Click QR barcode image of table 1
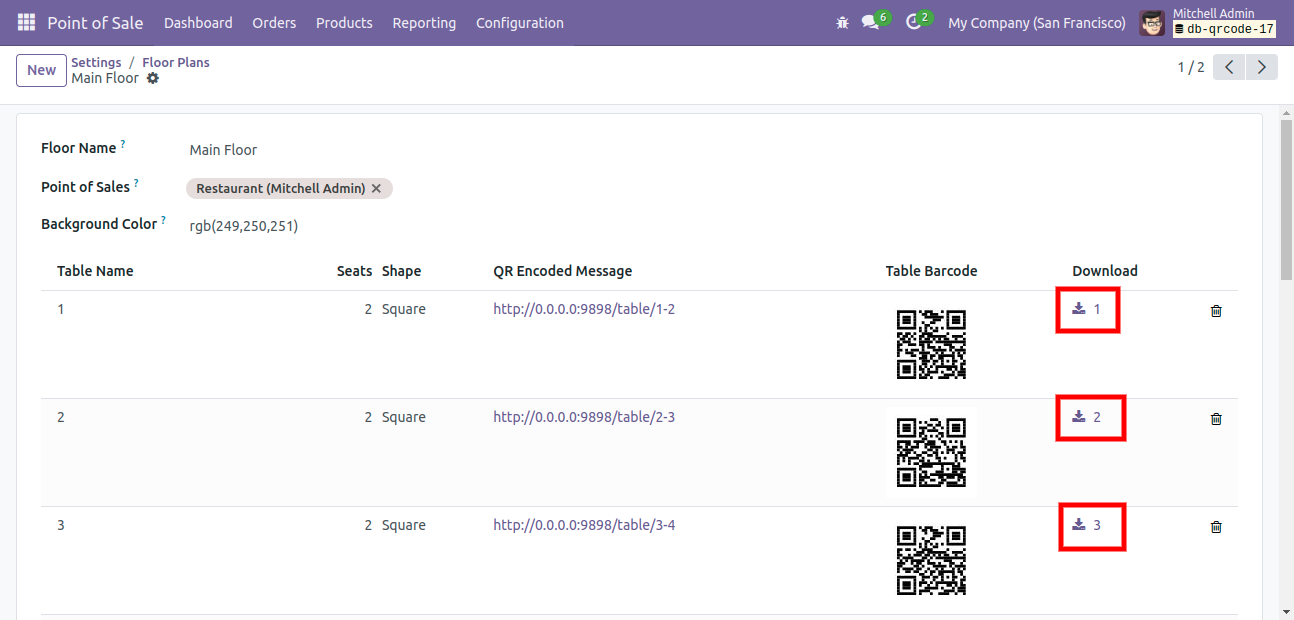The image size is (1294, 620). (x=931, y=345)
